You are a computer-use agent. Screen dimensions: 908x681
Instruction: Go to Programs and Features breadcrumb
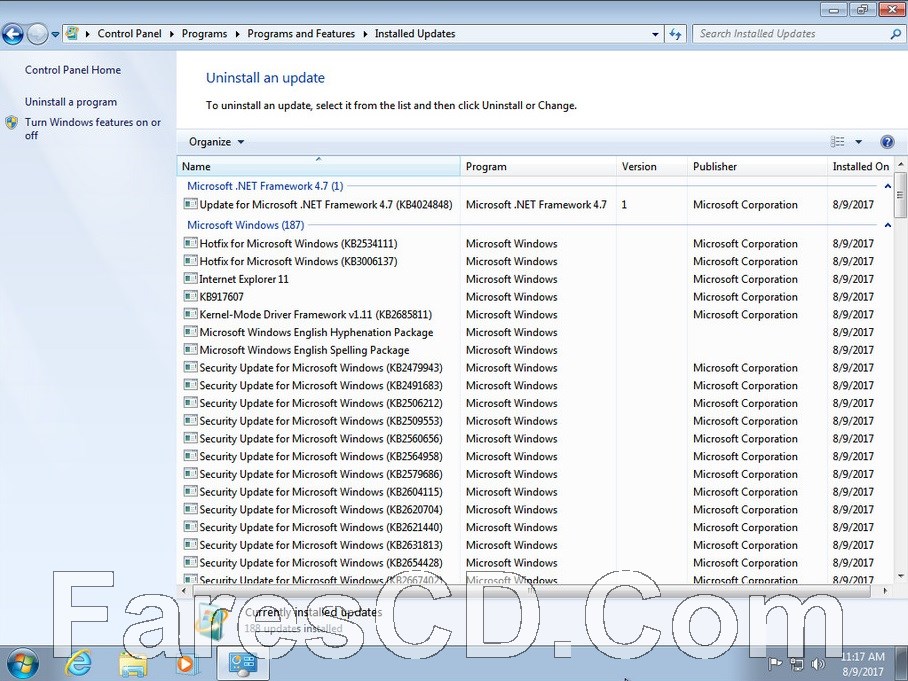301,34
